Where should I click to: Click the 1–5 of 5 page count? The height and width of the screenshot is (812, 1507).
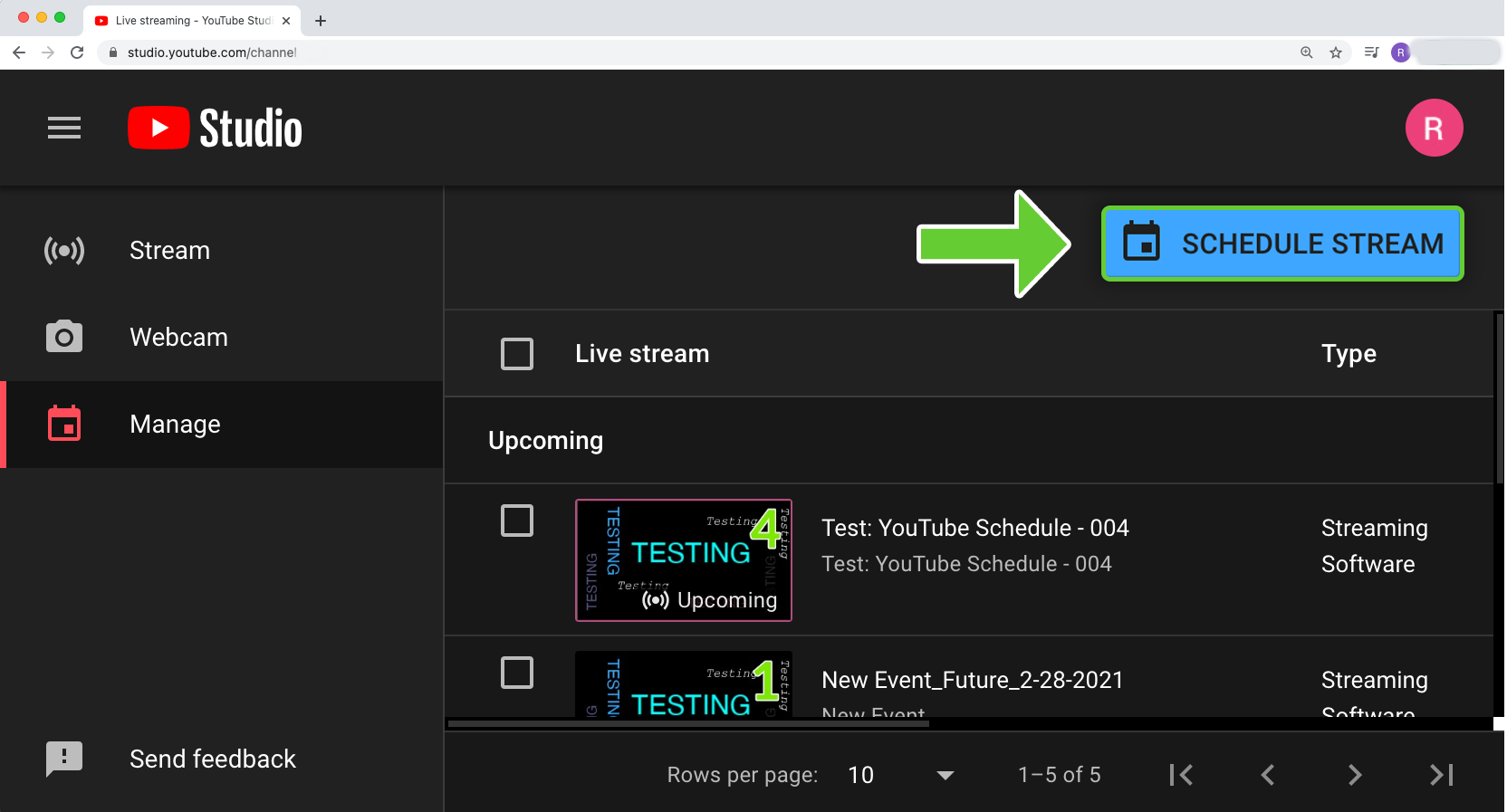[1060, 775]
